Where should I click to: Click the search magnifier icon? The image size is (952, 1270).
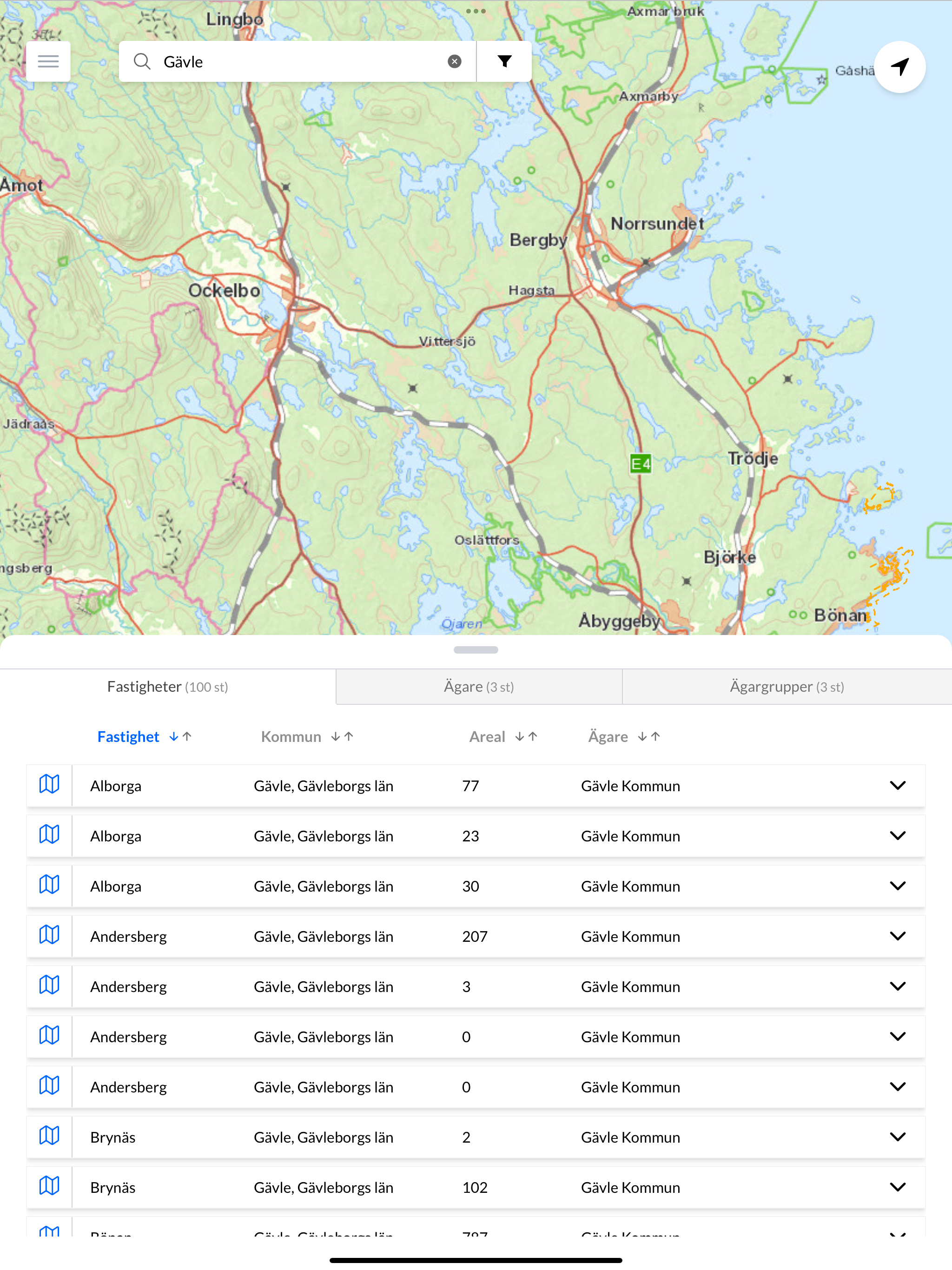[x=142, y=61]
